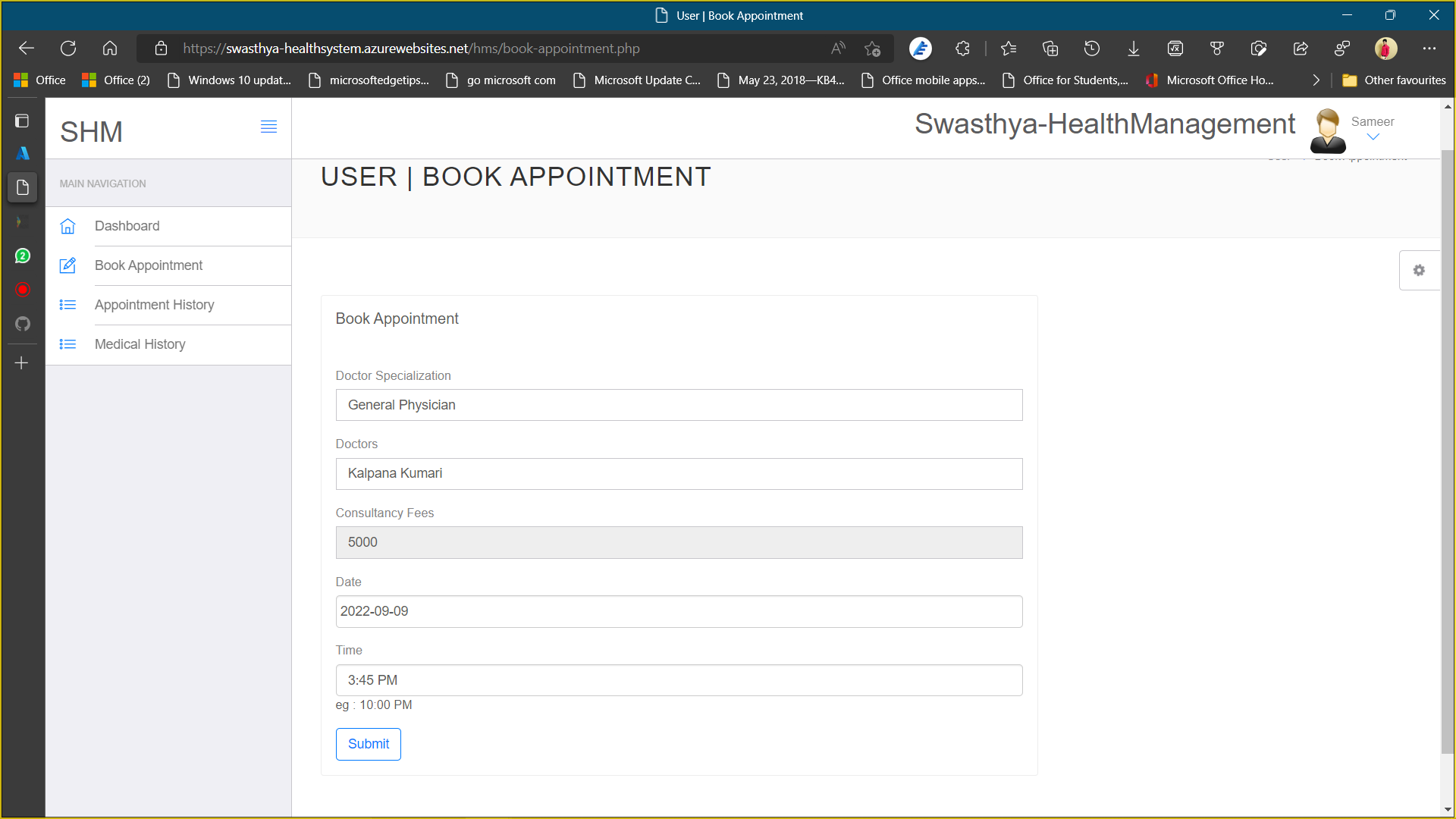This screenshot has width=1456, height=819.
Task: Open the Dashboard link
Action: [127, 226]
